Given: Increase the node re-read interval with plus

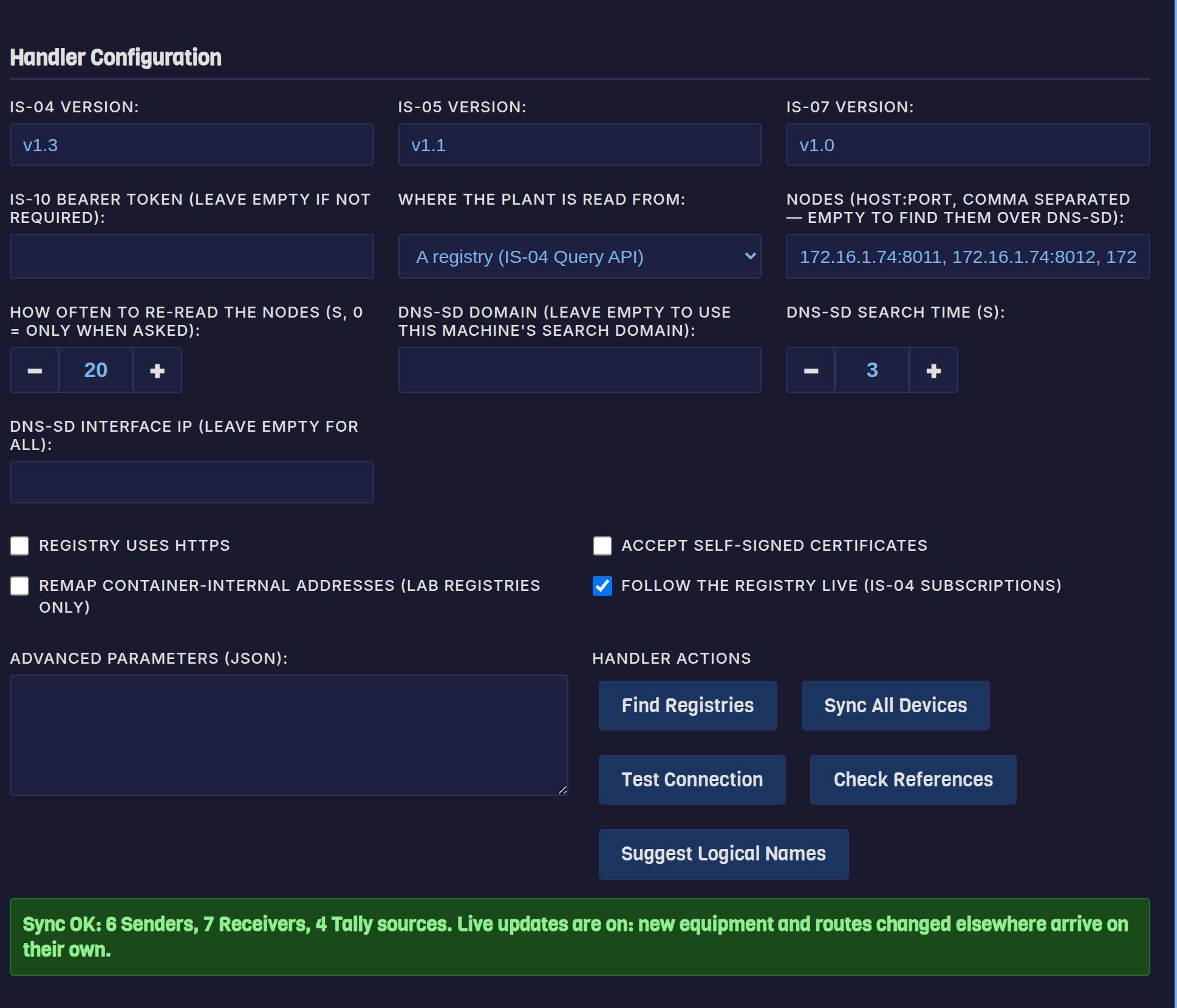Looking at the screenshot, I should (x=157, y=370).
